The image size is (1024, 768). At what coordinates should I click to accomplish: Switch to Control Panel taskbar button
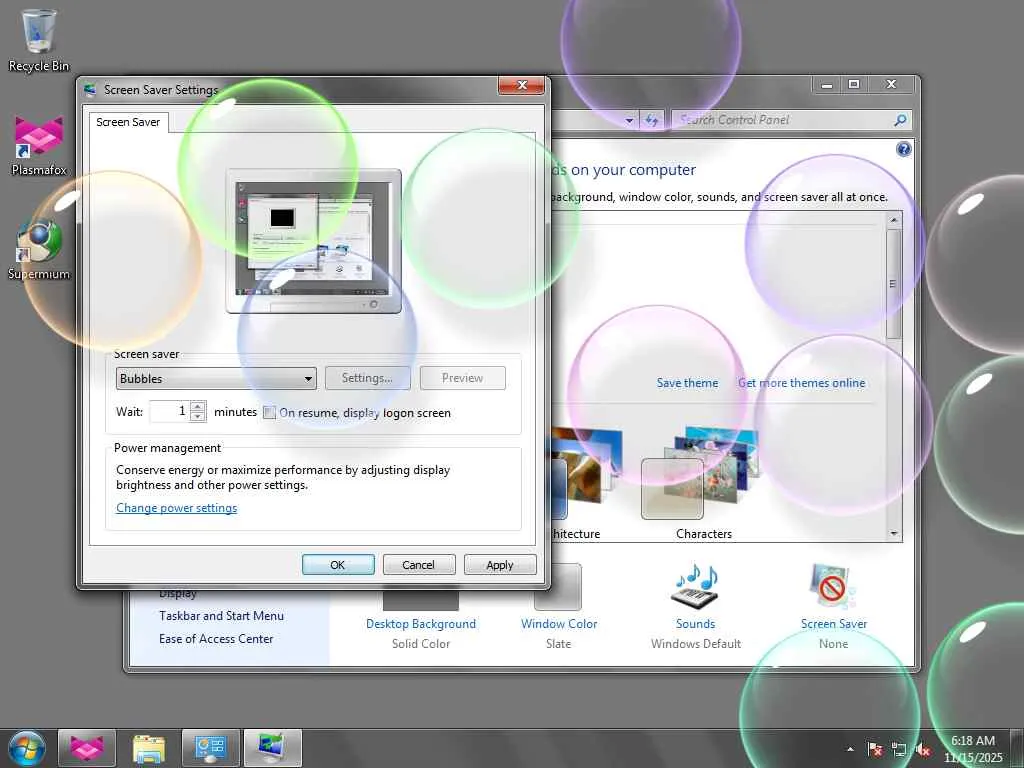coord(210,748)
